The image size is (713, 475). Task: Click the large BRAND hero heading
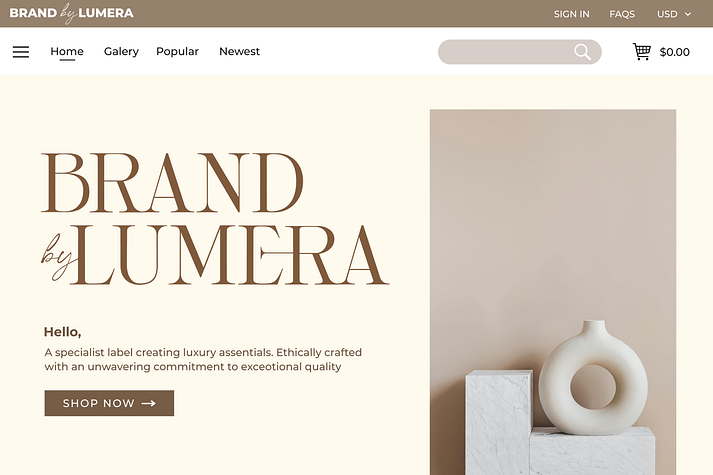pyautogui.click(x=172, y=183)
